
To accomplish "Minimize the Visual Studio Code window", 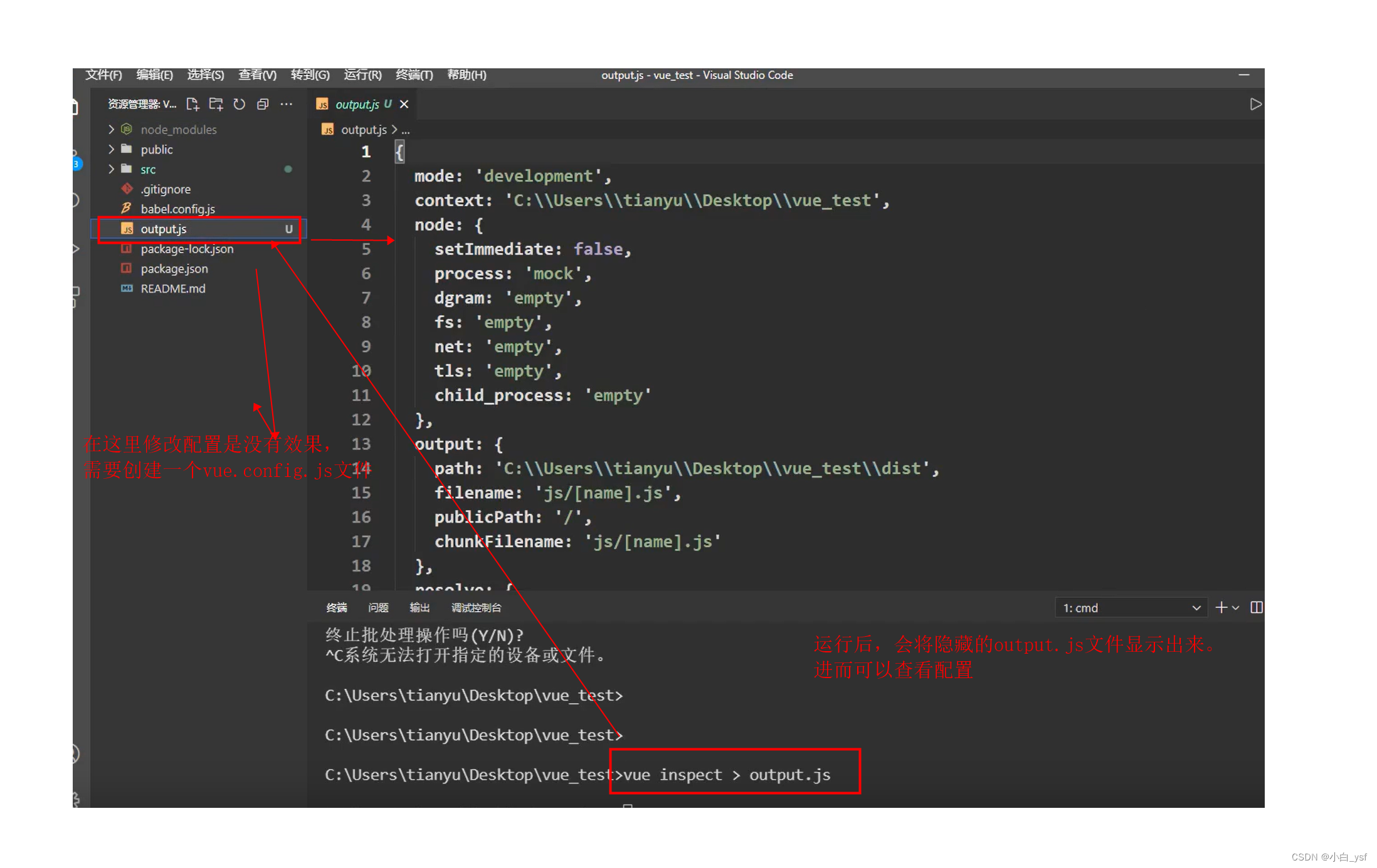I will pyautogui.click(x=1244, y=75).
